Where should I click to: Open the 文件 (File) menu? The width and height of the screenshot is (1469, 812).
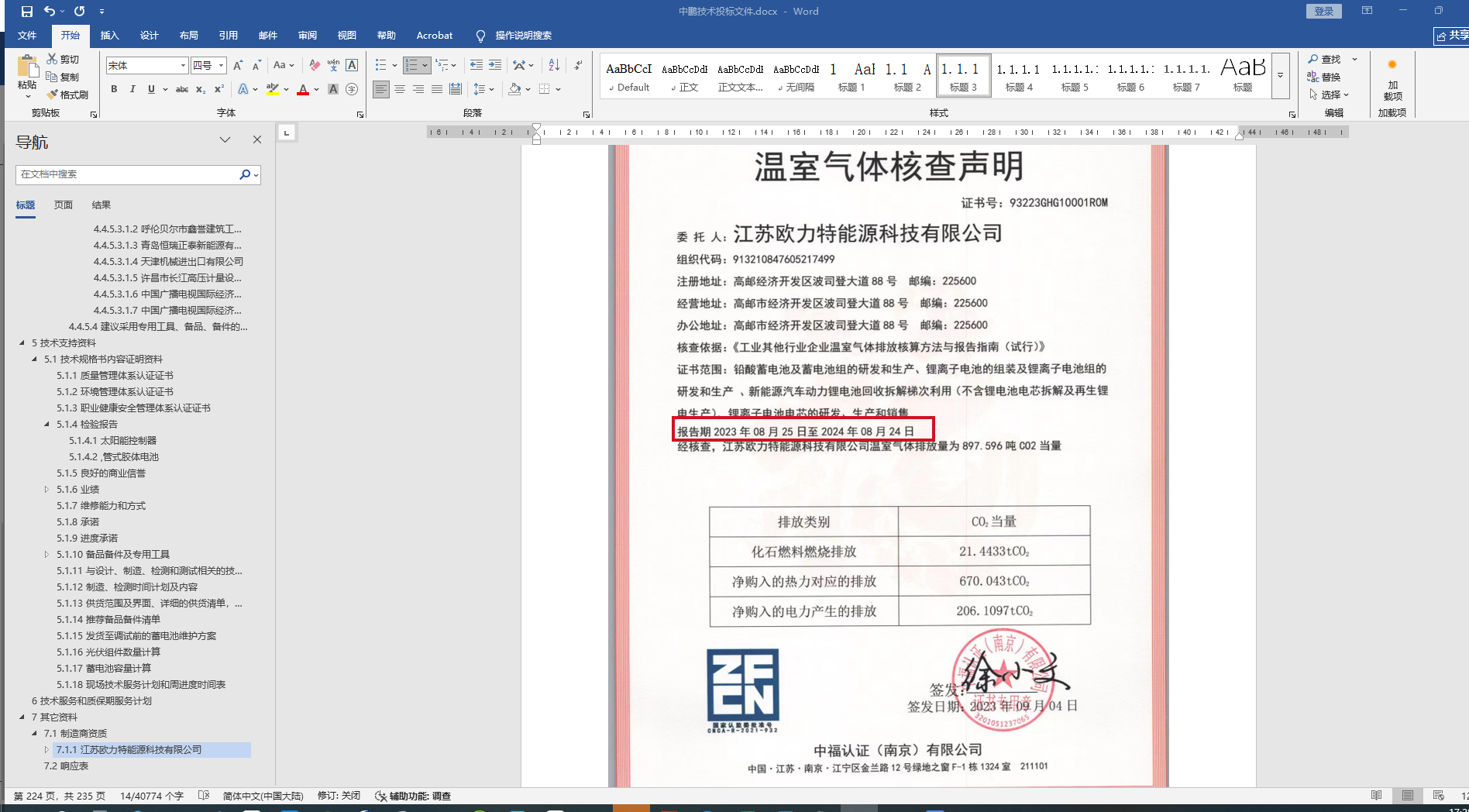coord(27,36)
